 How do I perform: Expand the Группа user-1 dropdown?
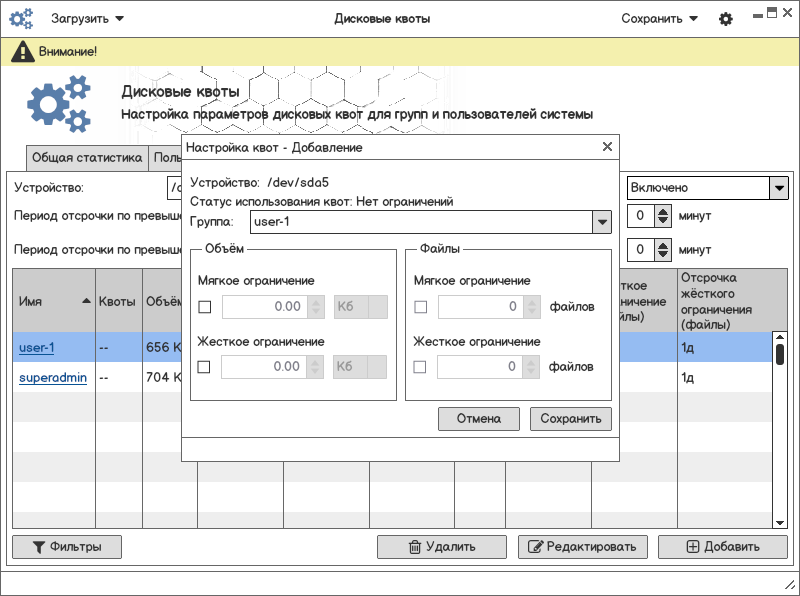tap(602, 222)
